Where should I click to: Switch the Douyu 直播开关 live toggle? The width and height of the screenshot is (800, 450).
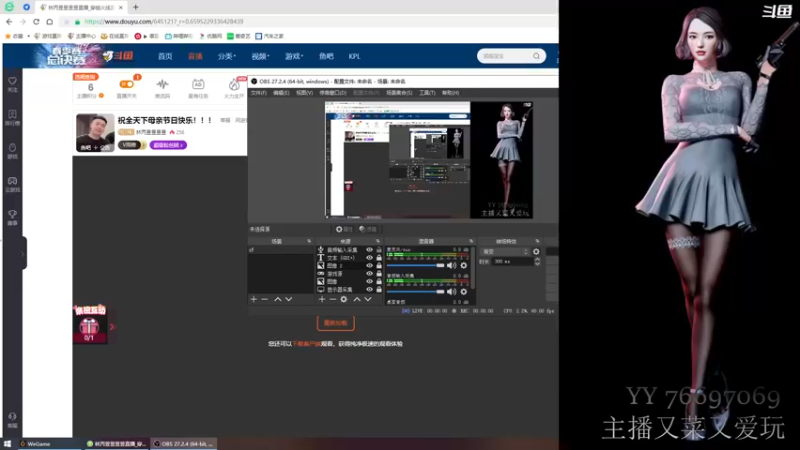(127, 84)
